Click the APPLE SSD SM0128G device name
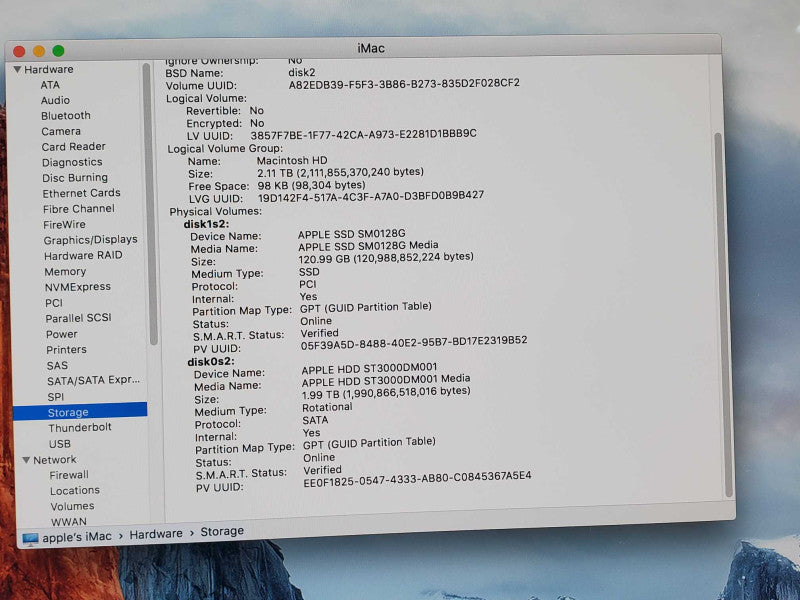This screenshot has height=600, width=800. (352, 234)
